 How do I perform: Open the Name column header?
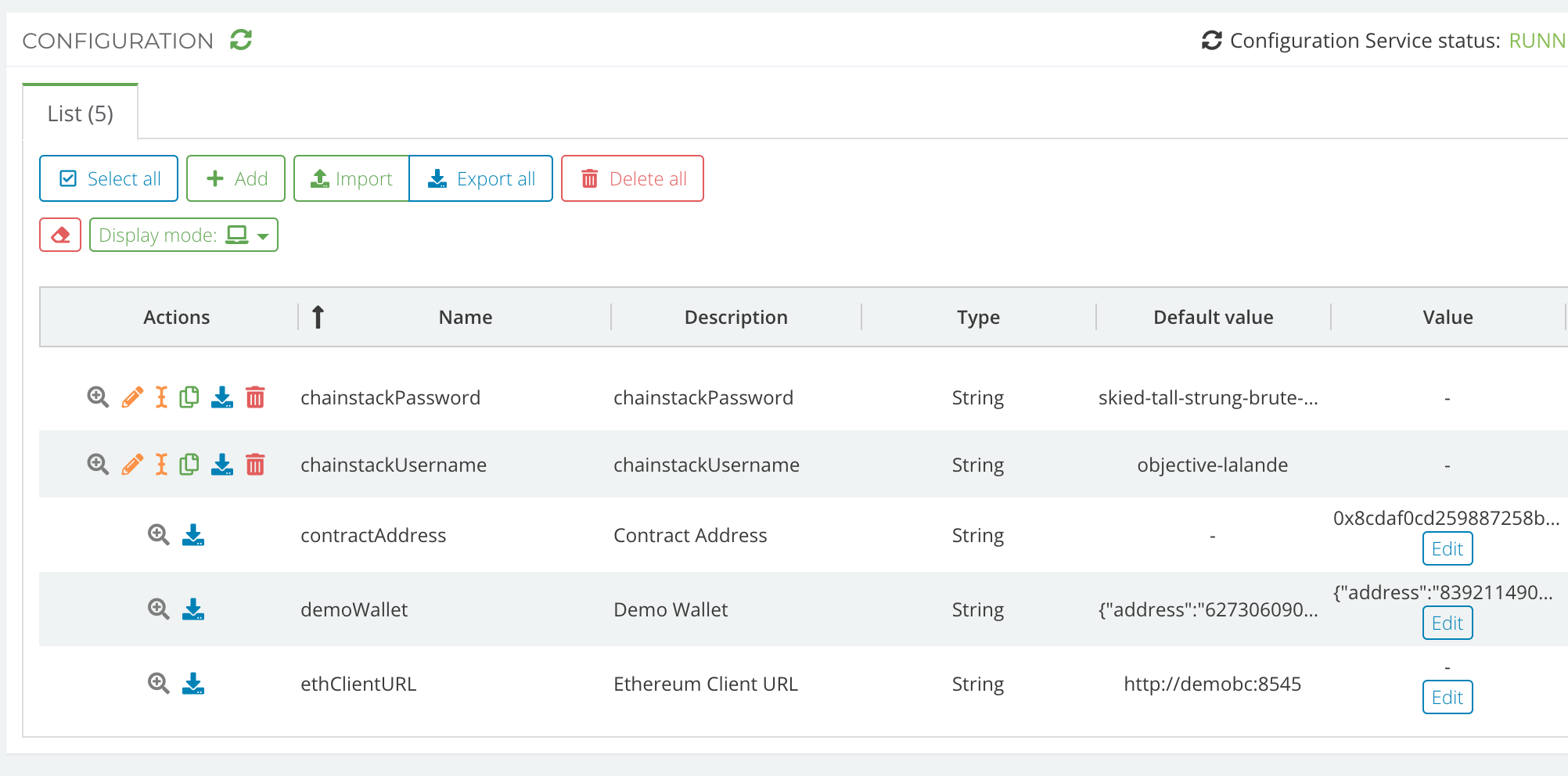tap(465, 317)
